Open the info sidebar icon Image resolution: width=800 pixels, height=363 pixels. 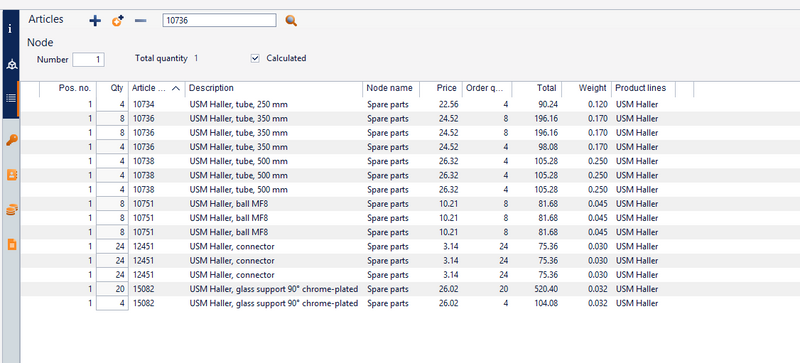[x=10, y=29]
